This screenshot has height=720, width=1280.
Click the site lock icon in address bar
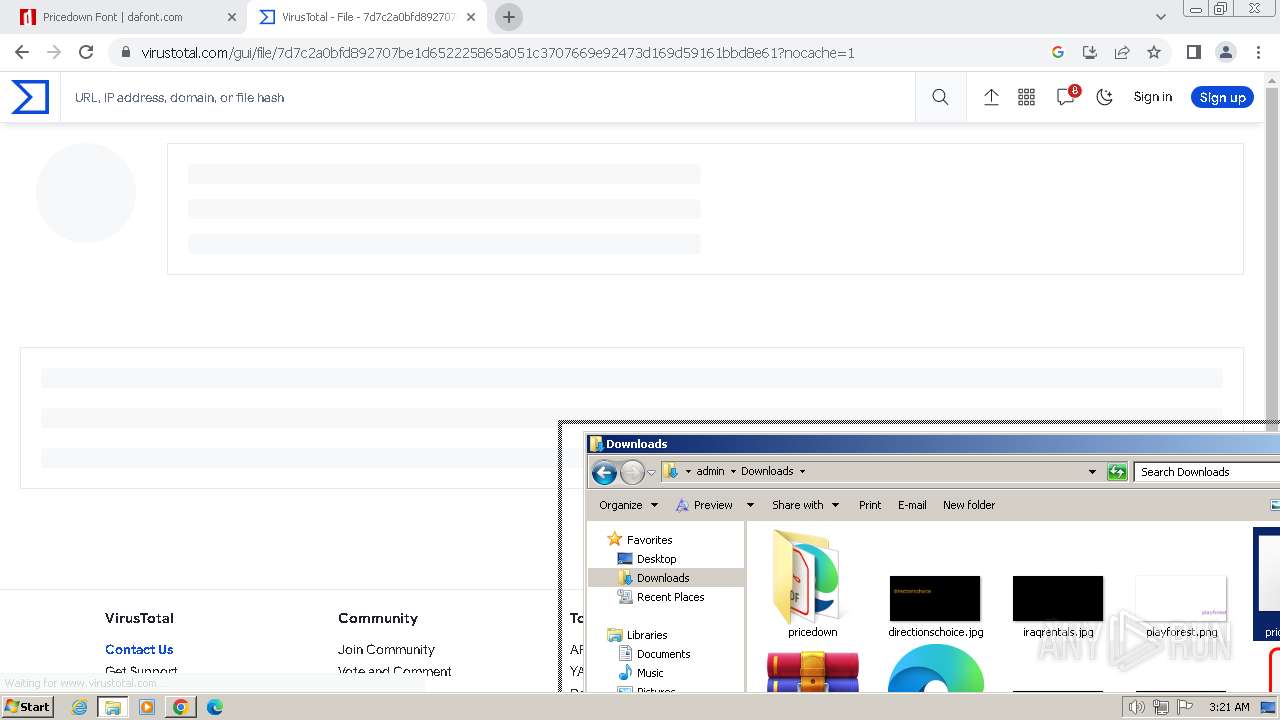click(125, 52)
